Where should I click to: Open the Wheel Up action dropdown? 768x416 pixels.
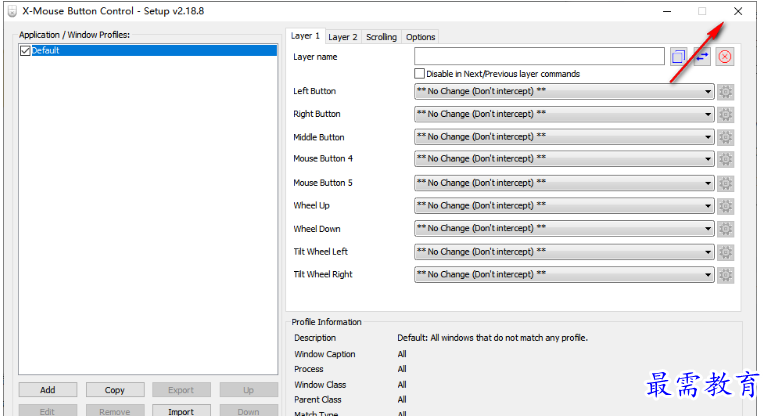[564, 205]
